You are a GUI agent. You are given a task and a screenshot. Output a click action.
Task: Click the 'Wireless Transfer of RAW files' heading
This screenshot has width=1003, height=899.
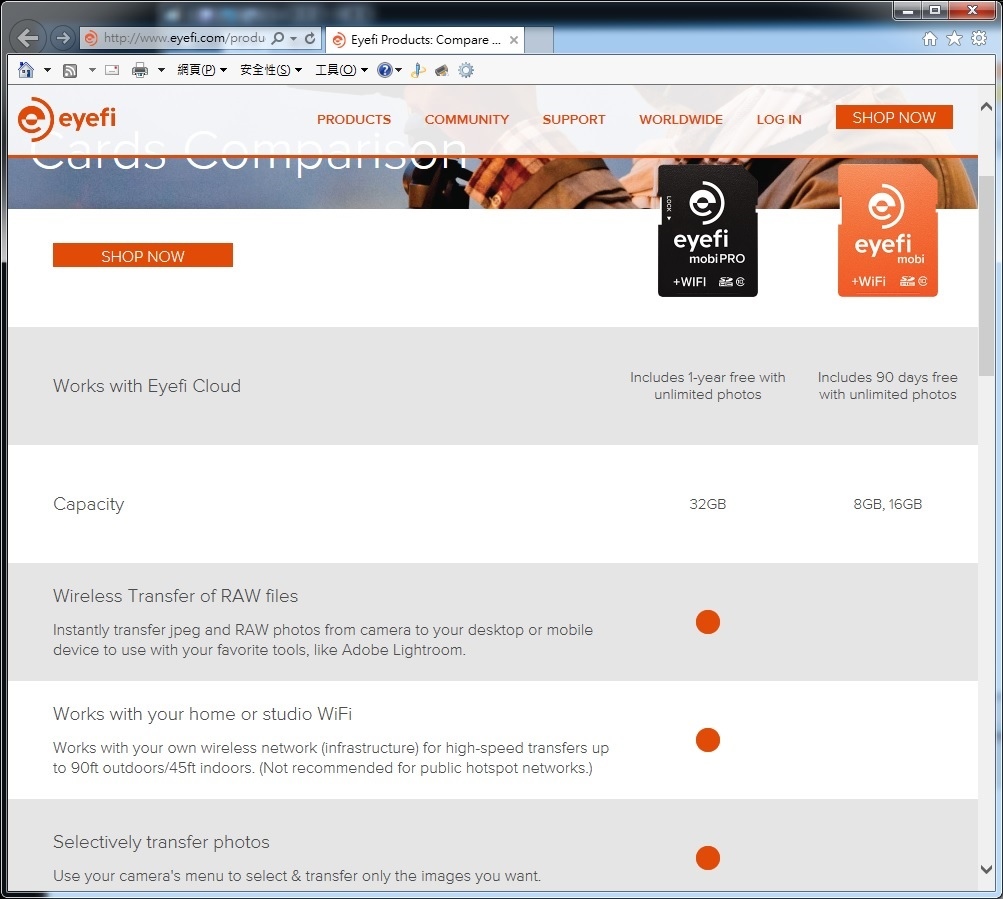pos(176,596)
